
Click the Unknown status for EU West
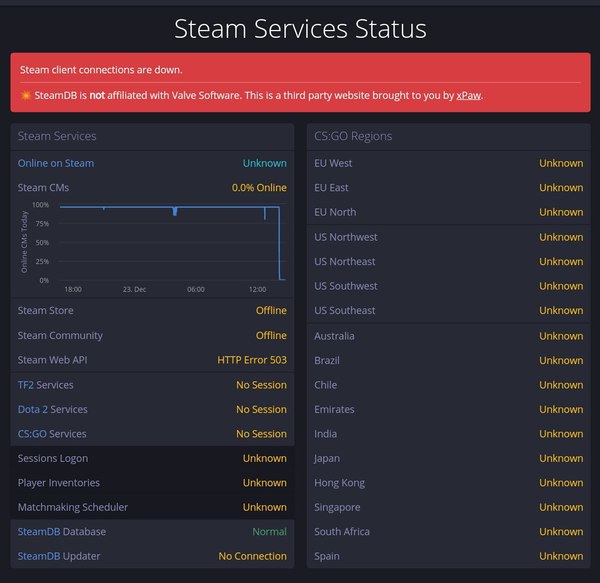pos(561,163)
